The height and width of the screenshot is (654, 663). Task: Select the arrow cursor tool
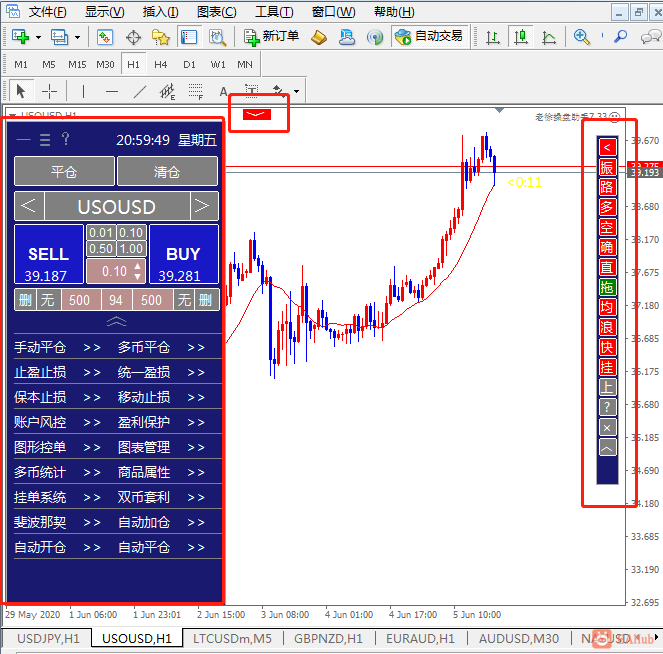pos(20,91)
